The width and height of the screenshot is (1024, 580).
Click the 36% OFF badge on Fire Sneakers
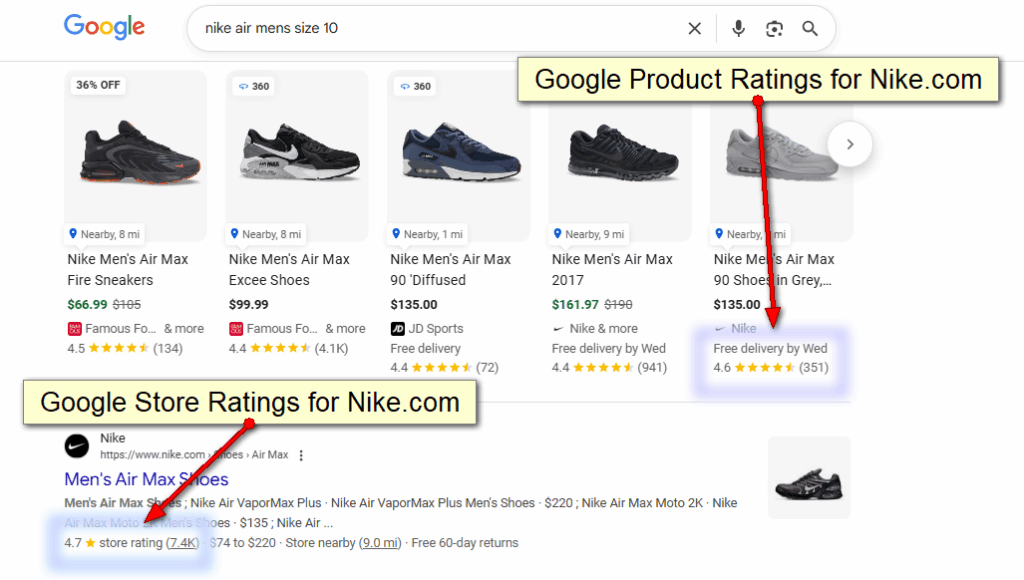coord(98,86)
